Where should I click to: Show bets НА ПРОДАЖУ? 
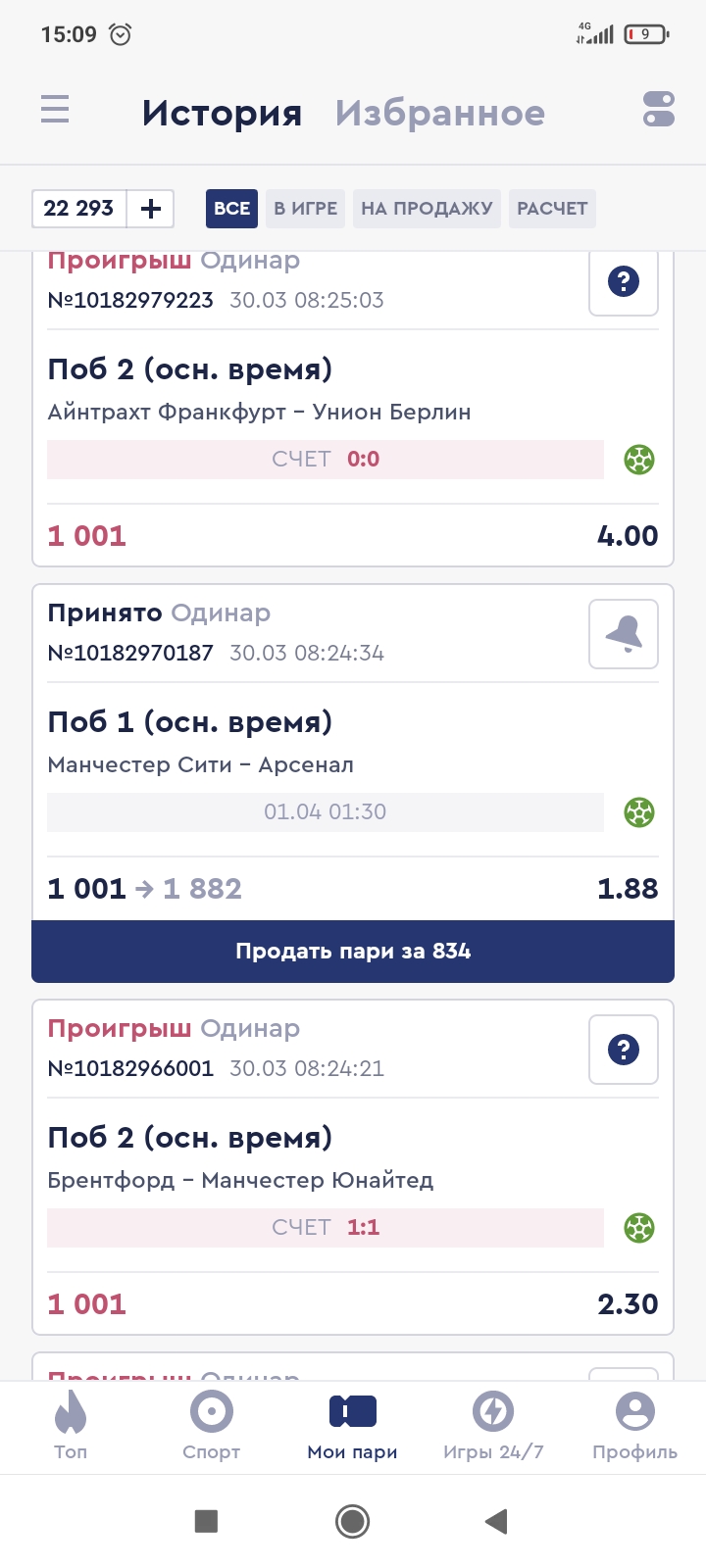427,209
